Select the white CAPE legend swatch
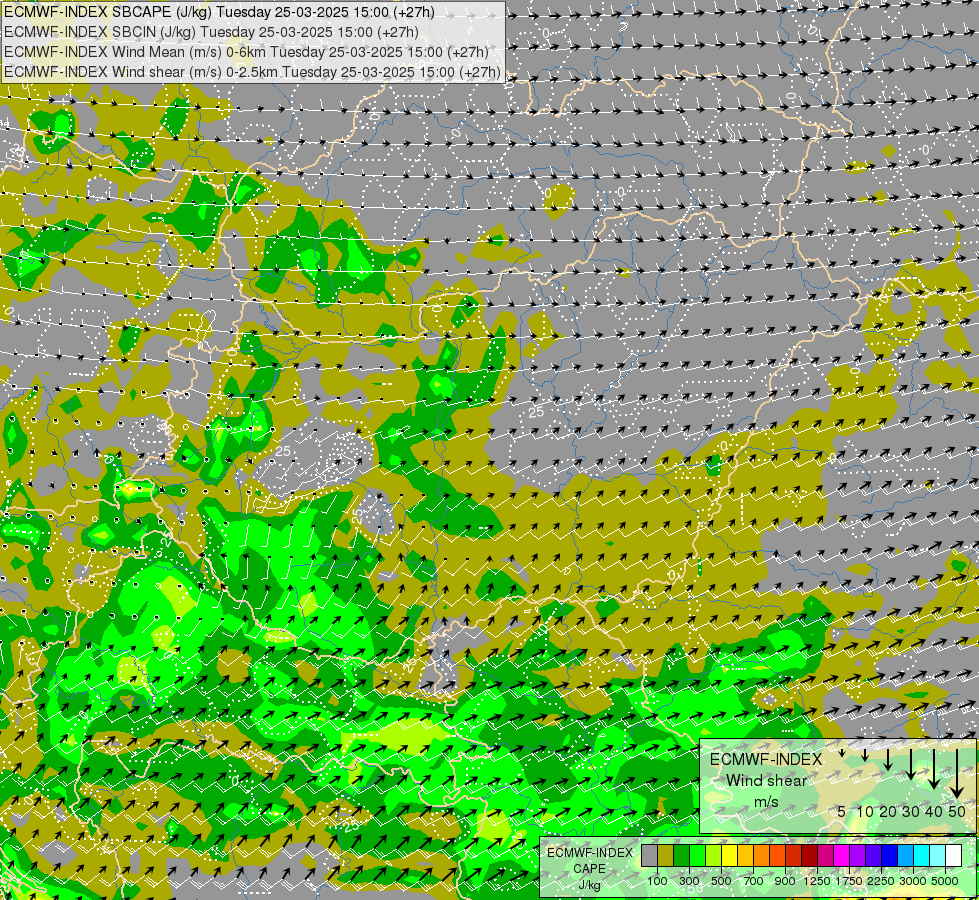Viewport: 979px width, 900px height. point(954,856)
